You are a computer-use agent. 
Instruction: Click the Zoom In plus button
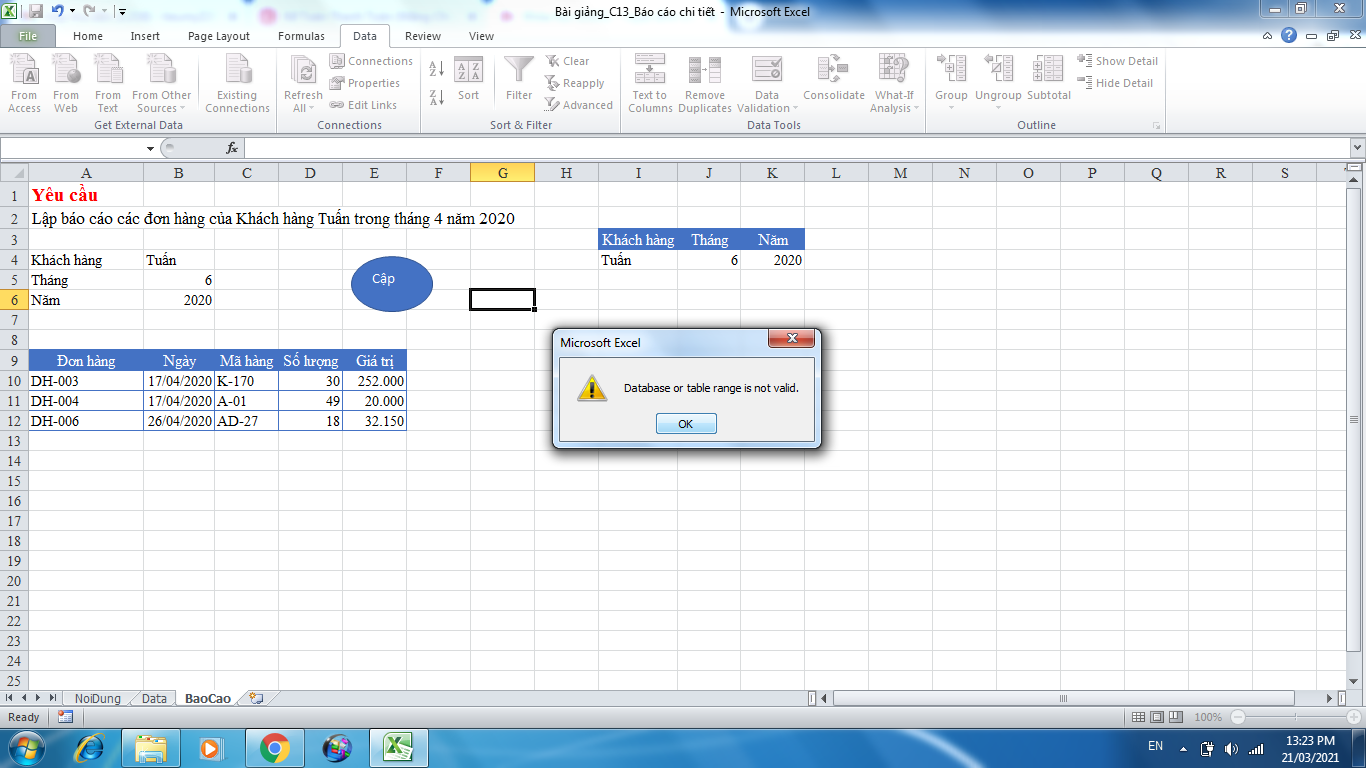point(1355,717)
